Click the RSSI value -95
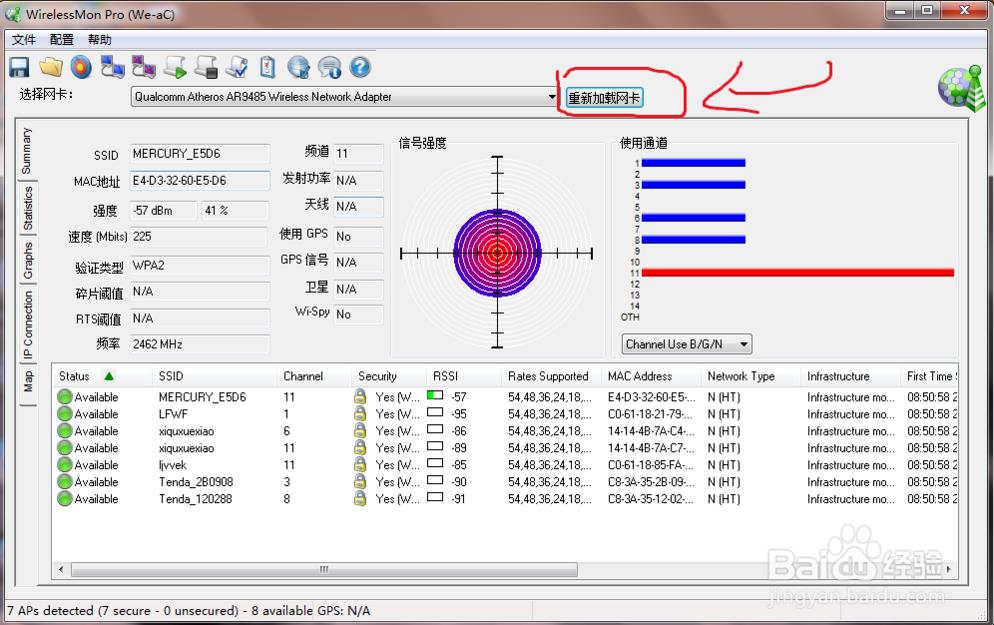The image size is (994, 625). tap(459, 414)
